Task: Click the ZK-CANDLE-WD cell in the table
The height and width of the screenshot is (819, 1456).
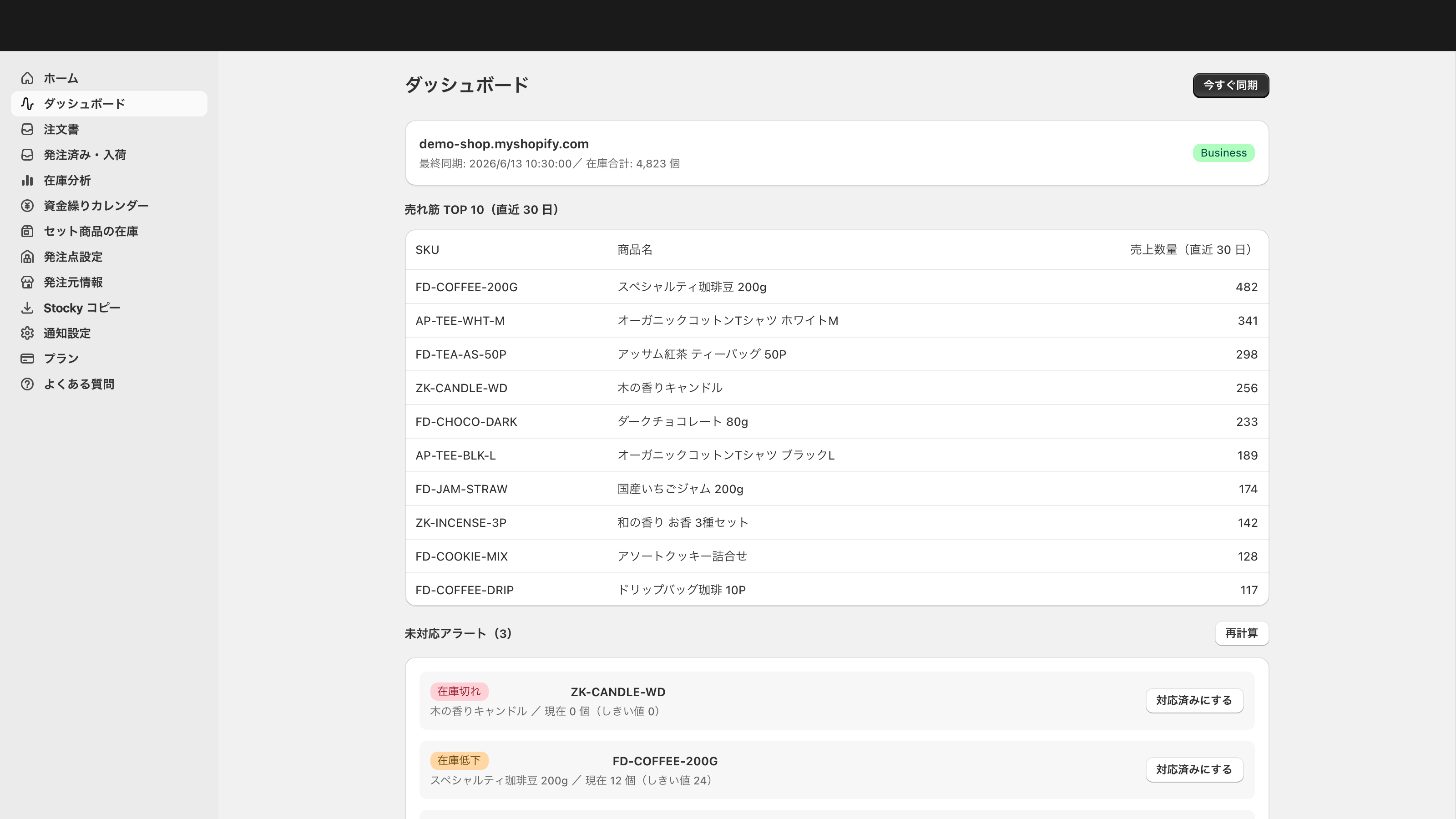Action: (x=461, y=388)
